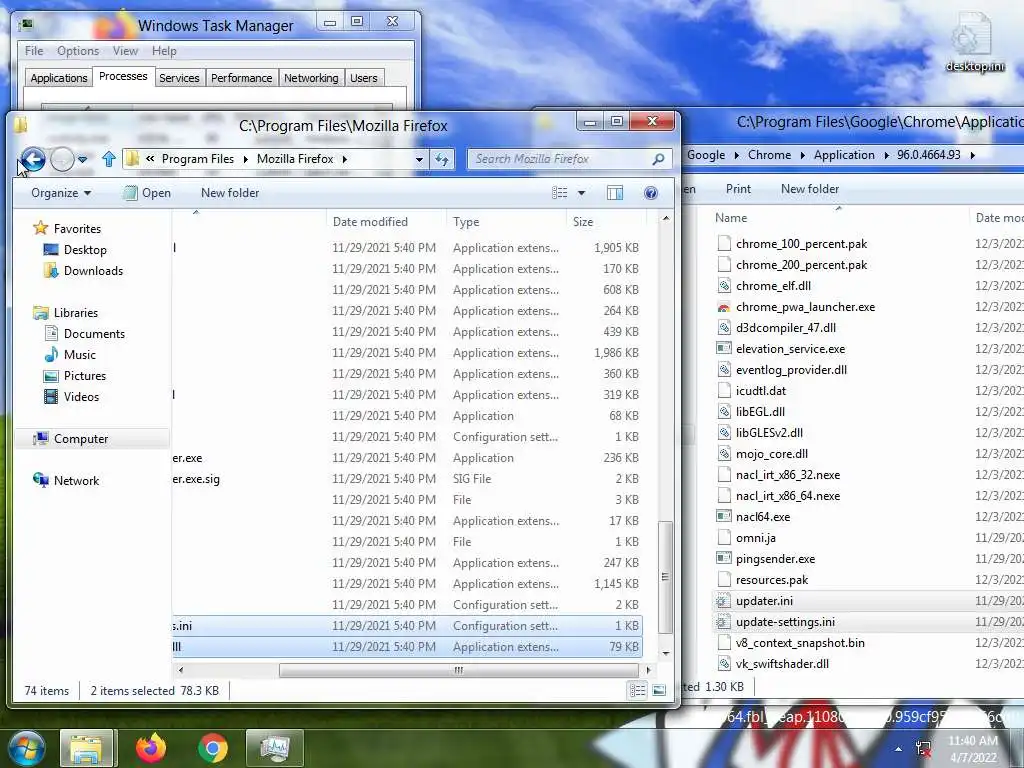Click the search magnifier icon in Firefox folder
The image size is (1024, 768).
(658, 159)
